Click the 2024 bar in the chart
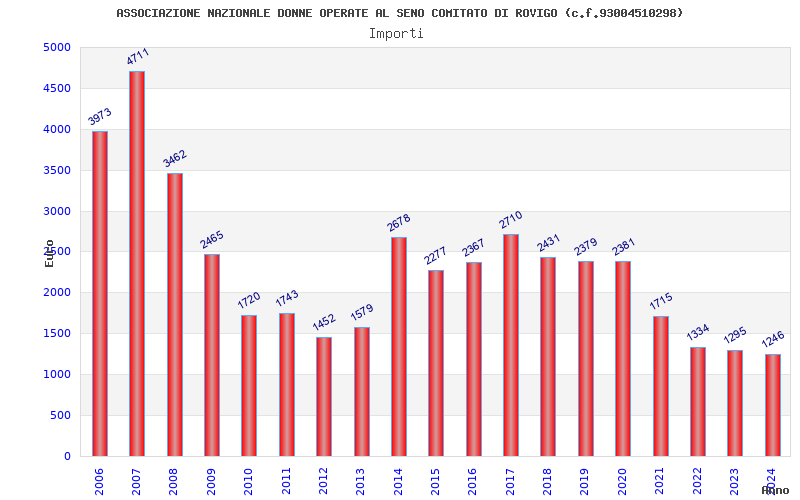This screenshot has width=800, height=500. [772, 405]
